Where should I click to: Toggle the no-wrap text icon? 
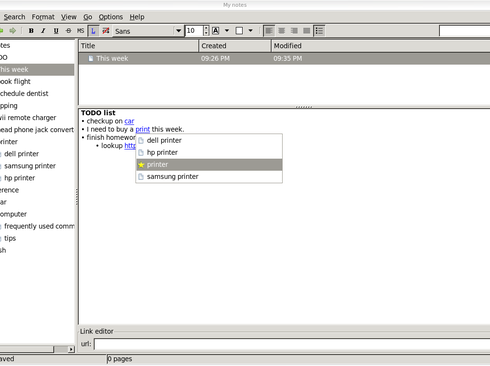106,31
